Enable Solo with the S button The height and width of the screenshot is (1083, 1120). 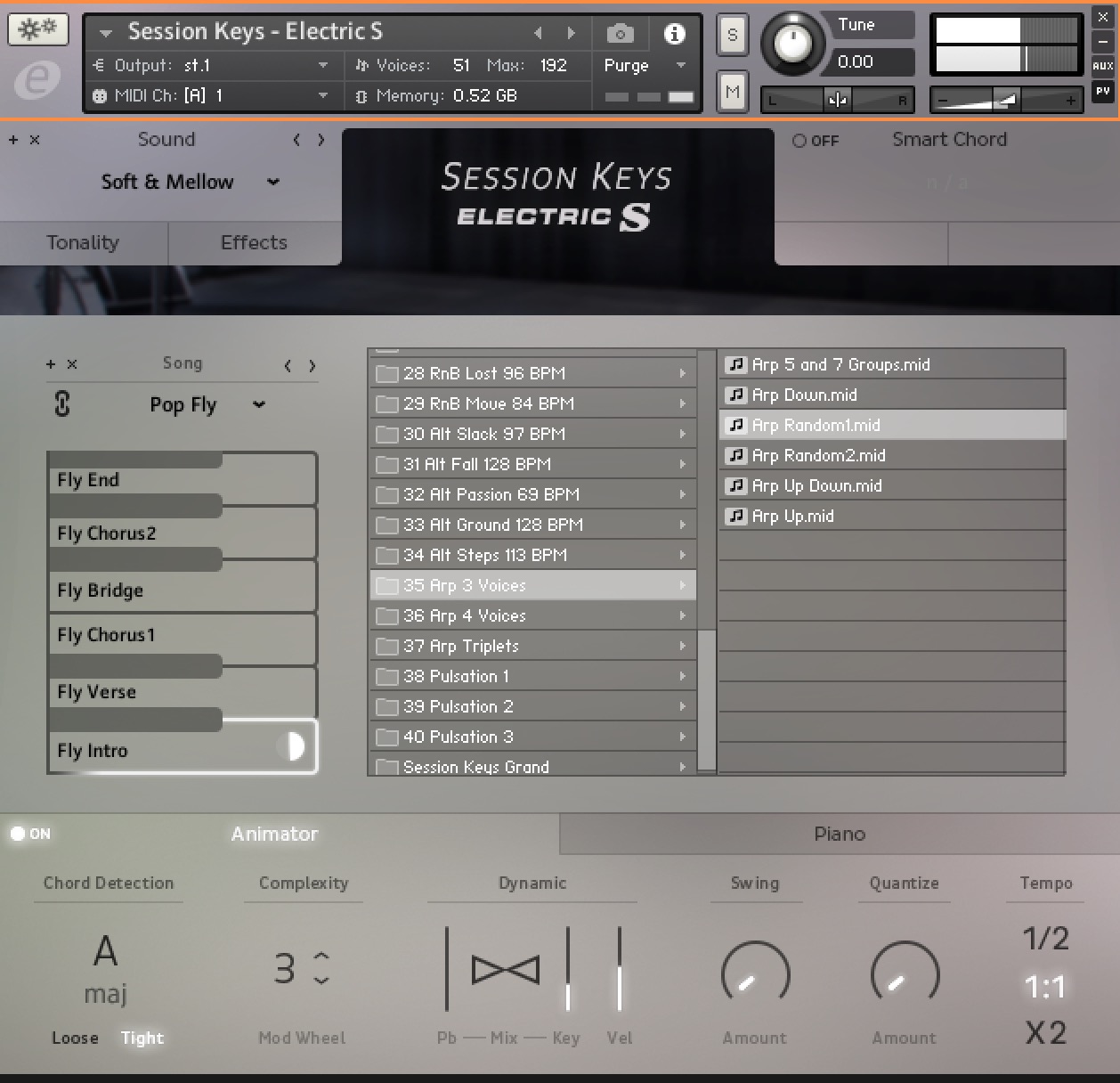pyautogui.click(x=732, y=34)
